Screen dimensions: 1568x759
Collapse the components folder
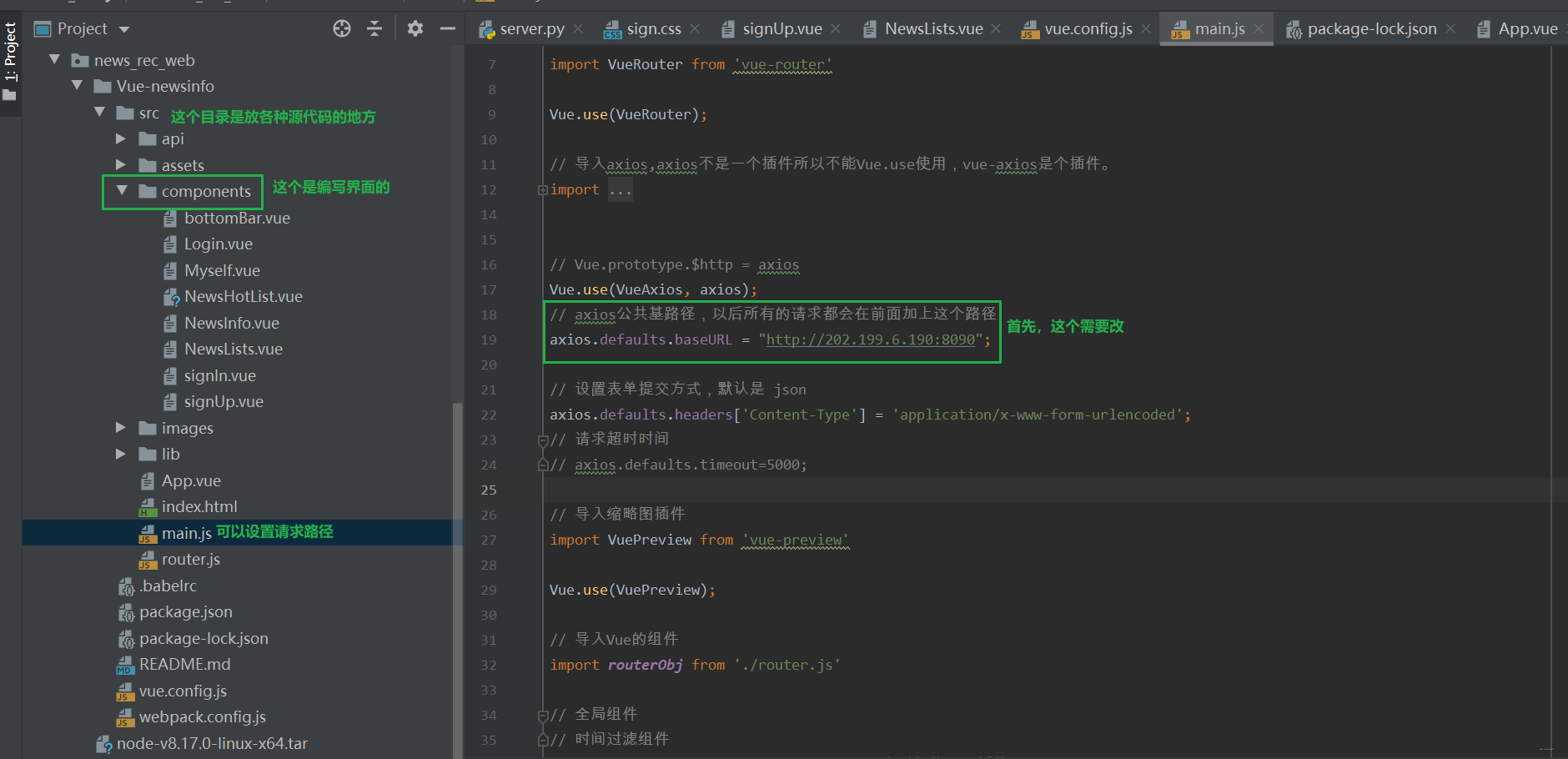click(x=122, y=191)
